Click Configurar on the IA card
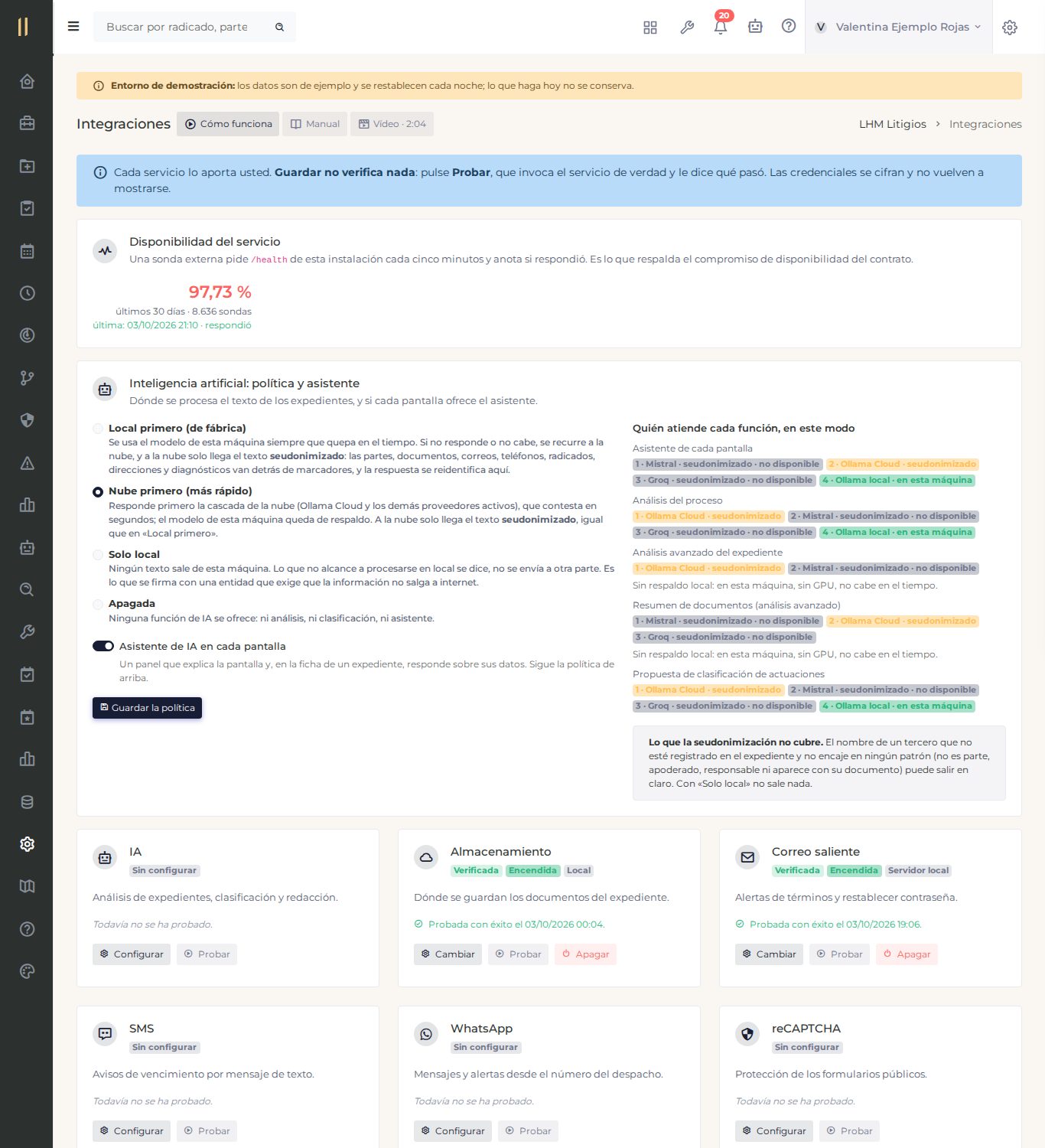This screenshot has width=1045, height=1148. 132,954
